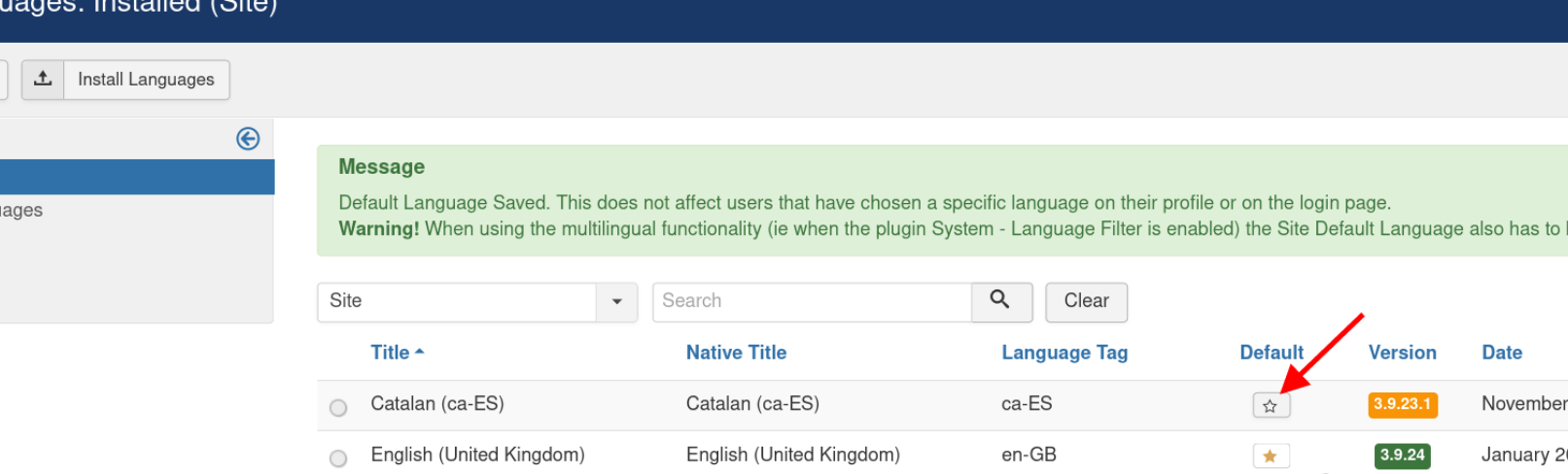Set Catalan as default using its star

coord(1271,405)
